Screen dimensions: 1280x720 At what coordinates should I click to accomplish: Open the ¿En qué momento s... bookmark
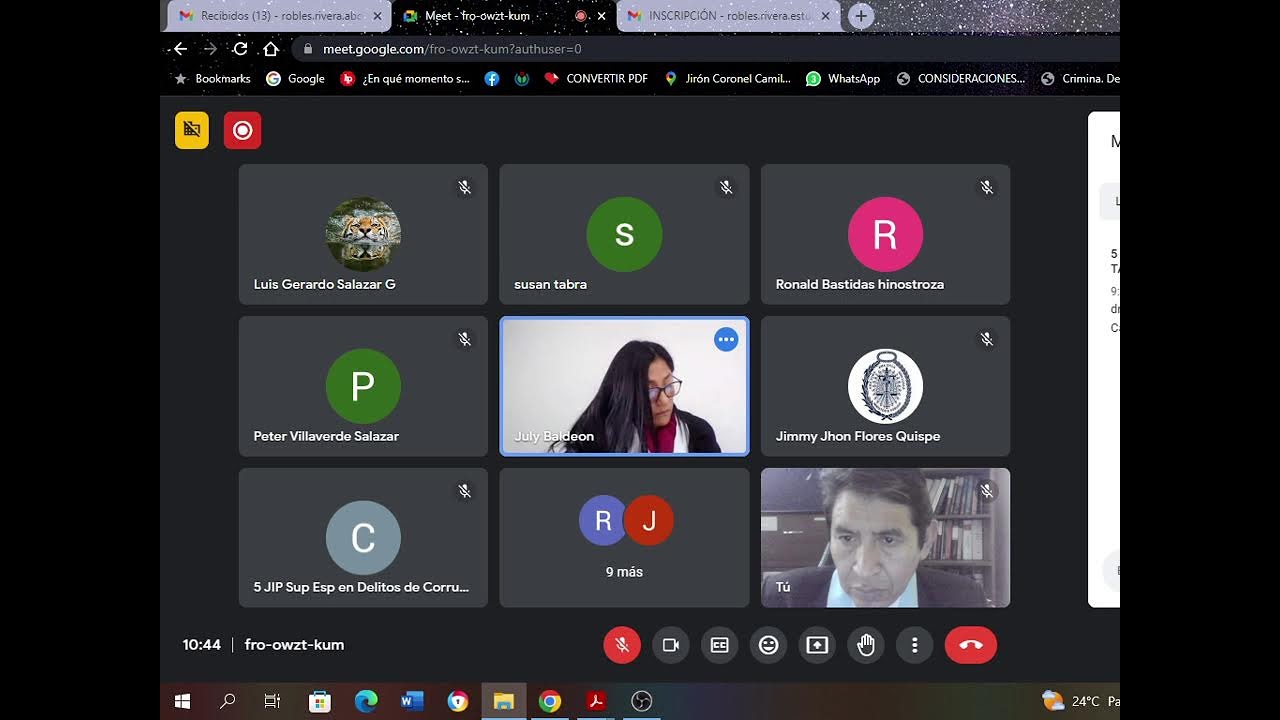pos(405,78)
